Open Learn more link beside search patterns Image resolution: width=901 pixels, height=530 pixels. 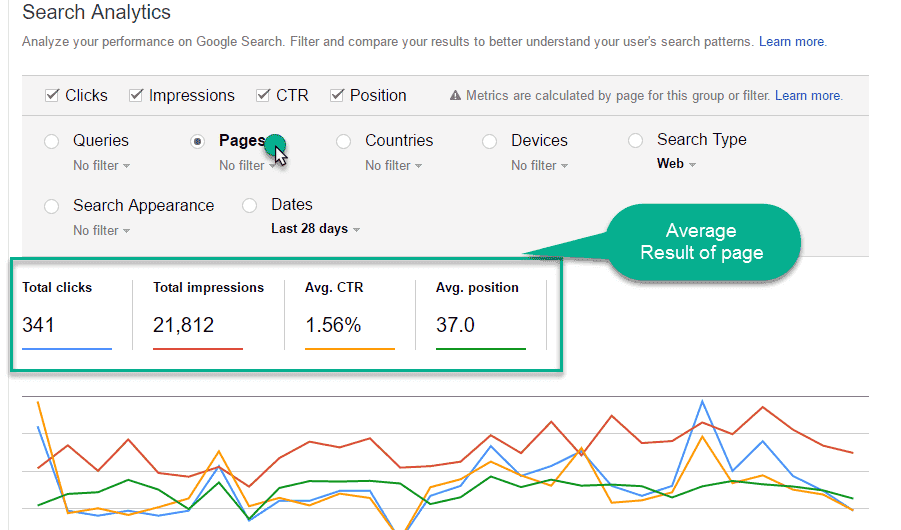pos(792,41)
